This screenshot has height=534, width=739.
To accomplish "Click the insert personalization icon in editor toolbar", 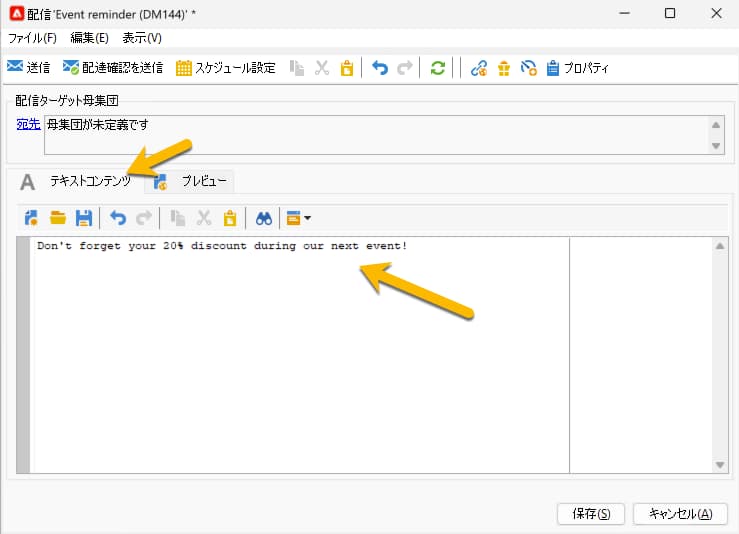I will pyautogui.click(x=32, y=218).
